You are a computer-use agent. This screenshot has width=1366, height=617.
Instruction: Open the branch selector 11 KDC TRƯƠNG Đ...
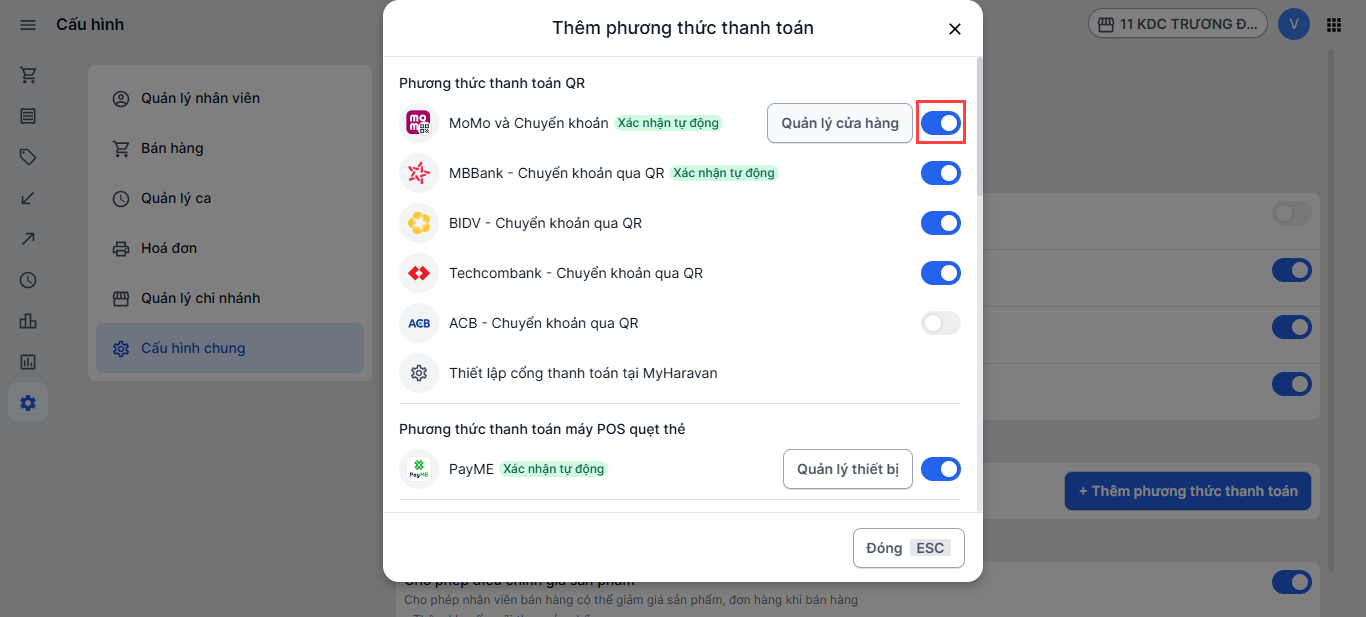(1178, 25)
